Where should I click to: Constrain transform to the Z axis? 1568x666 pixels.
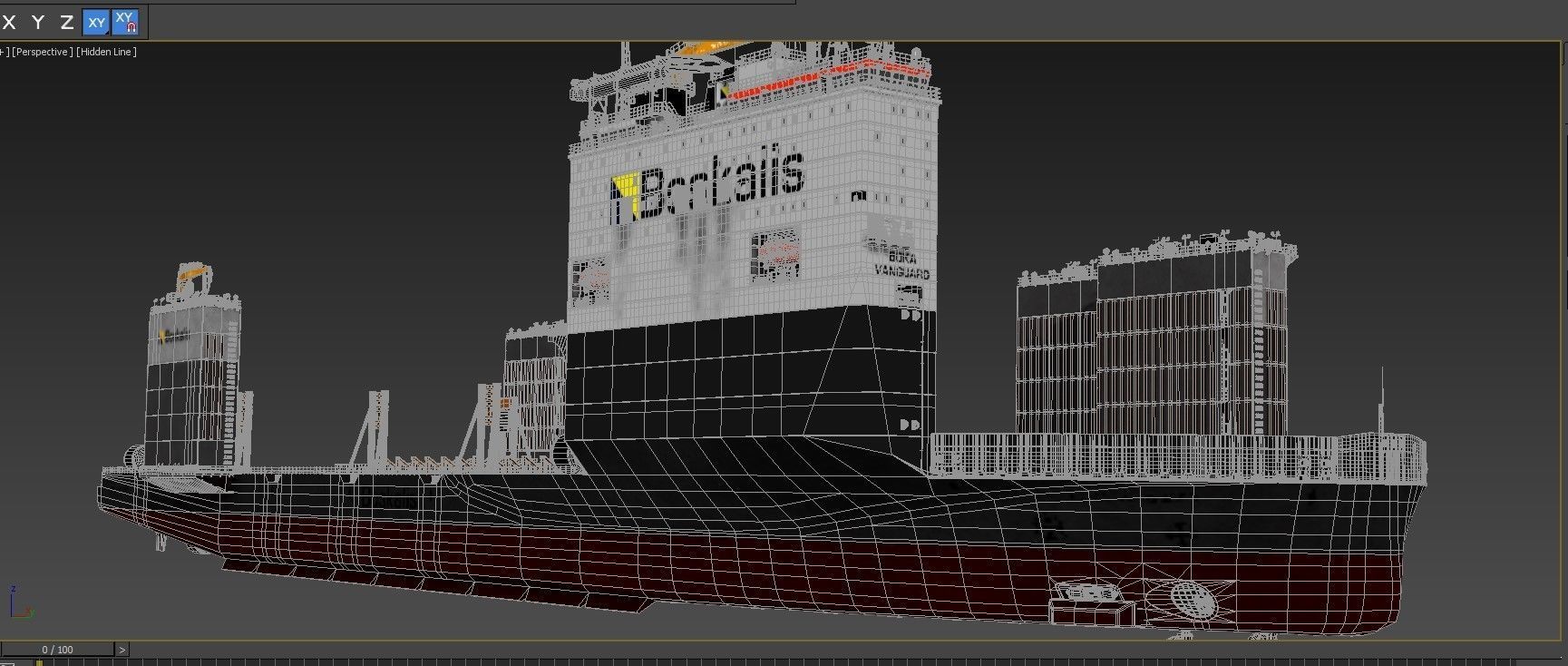(66, 23)
